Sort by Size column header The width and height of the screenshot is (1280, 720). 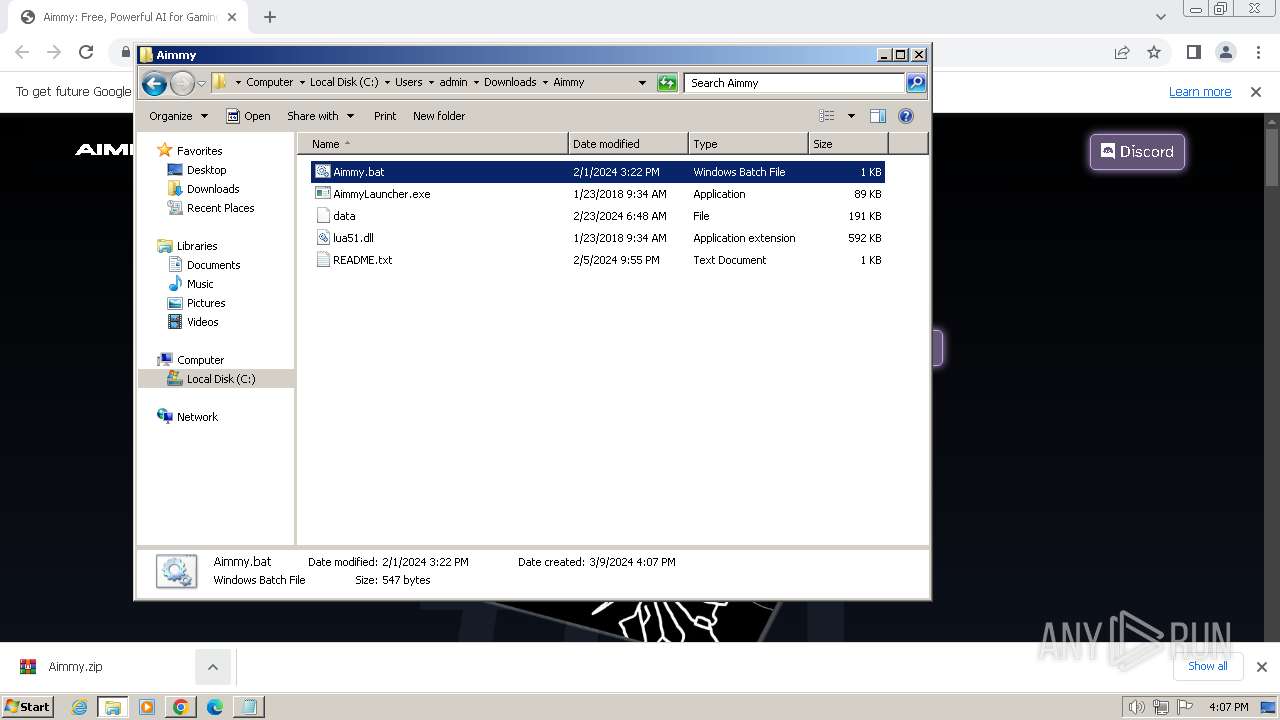(x=848, y=144)
